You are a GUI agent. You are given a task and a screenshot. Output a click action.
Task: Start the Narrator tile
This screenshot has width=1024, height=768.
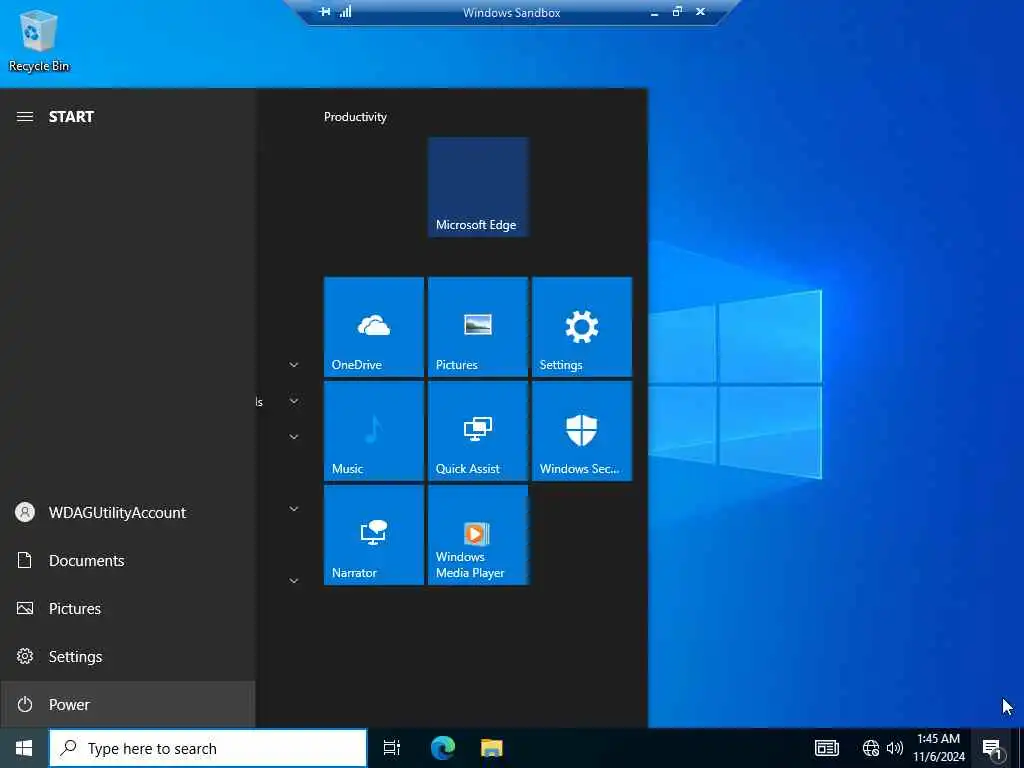[374, 535]
